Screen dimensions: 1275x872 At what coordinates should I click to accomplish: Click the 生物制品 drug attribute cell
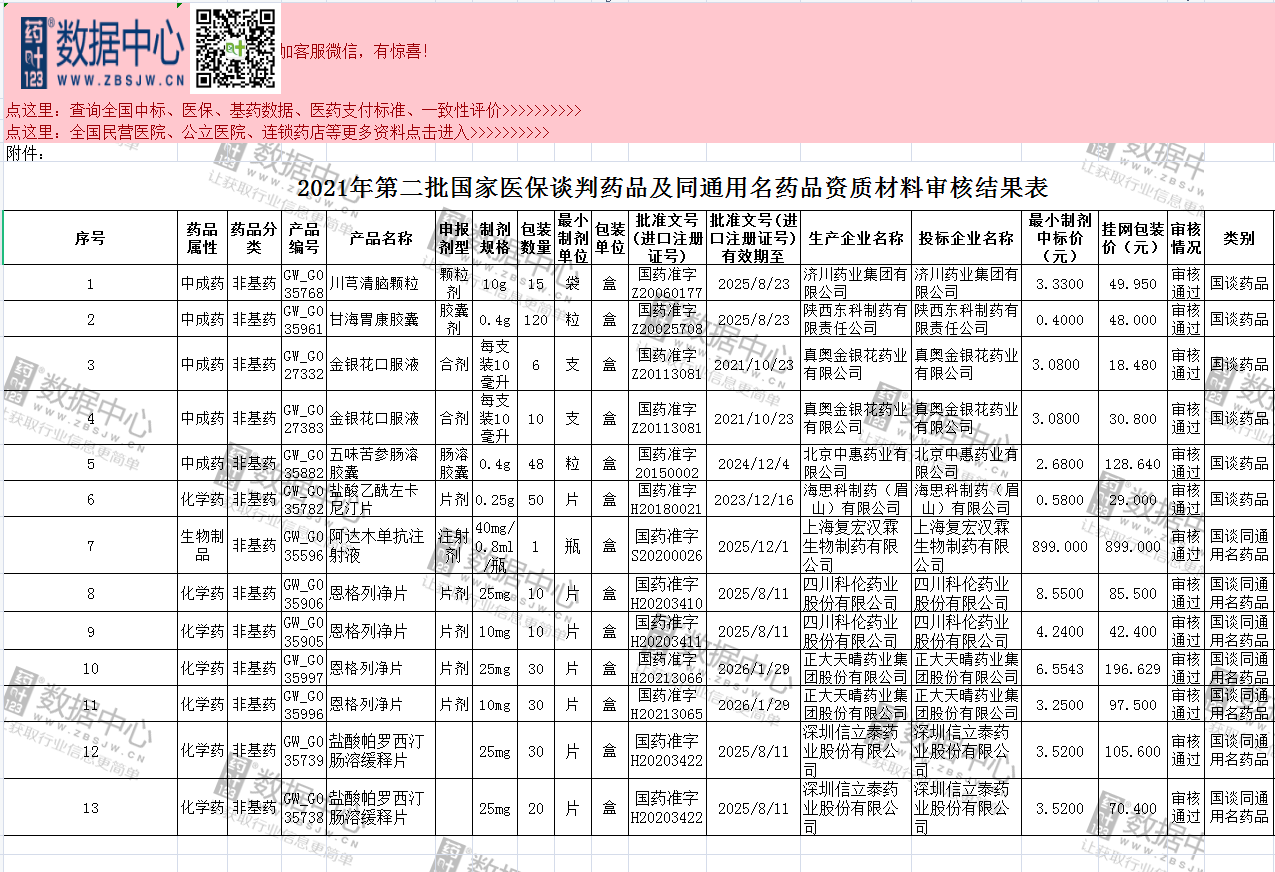tap(202, 545)
